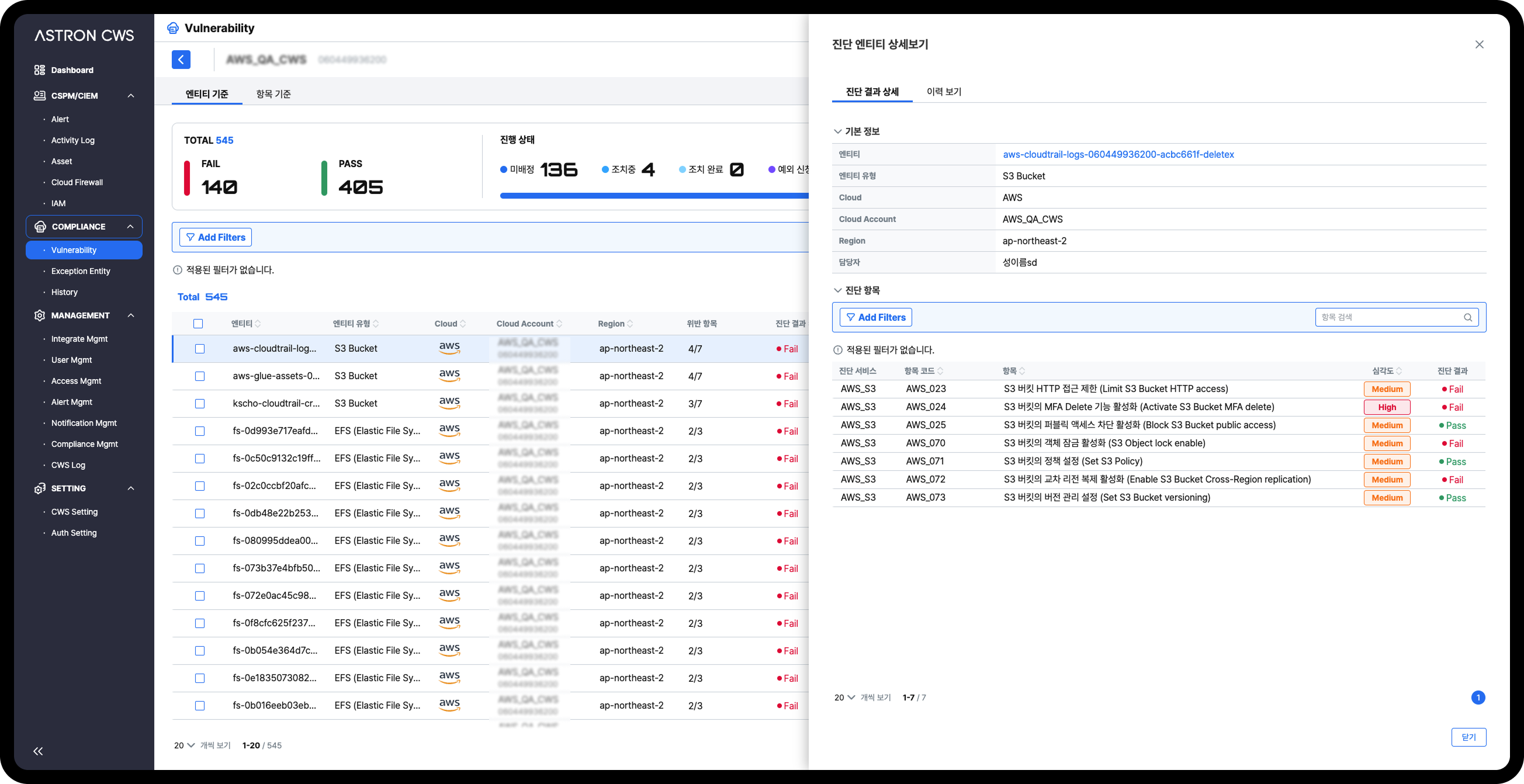Sort by Cloud column arrows
The width and height of the screenshot is (1524, 784).
463,324
